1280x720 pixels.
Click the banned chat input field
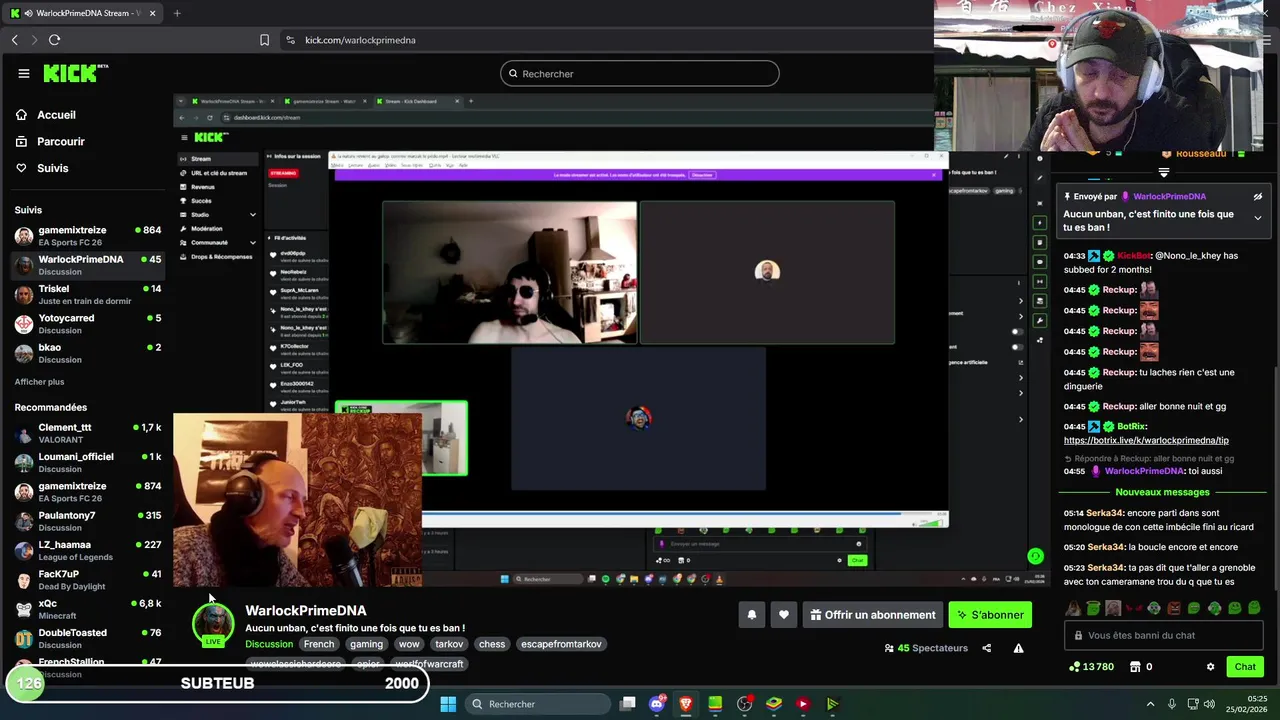click(x=1164, y=635)
